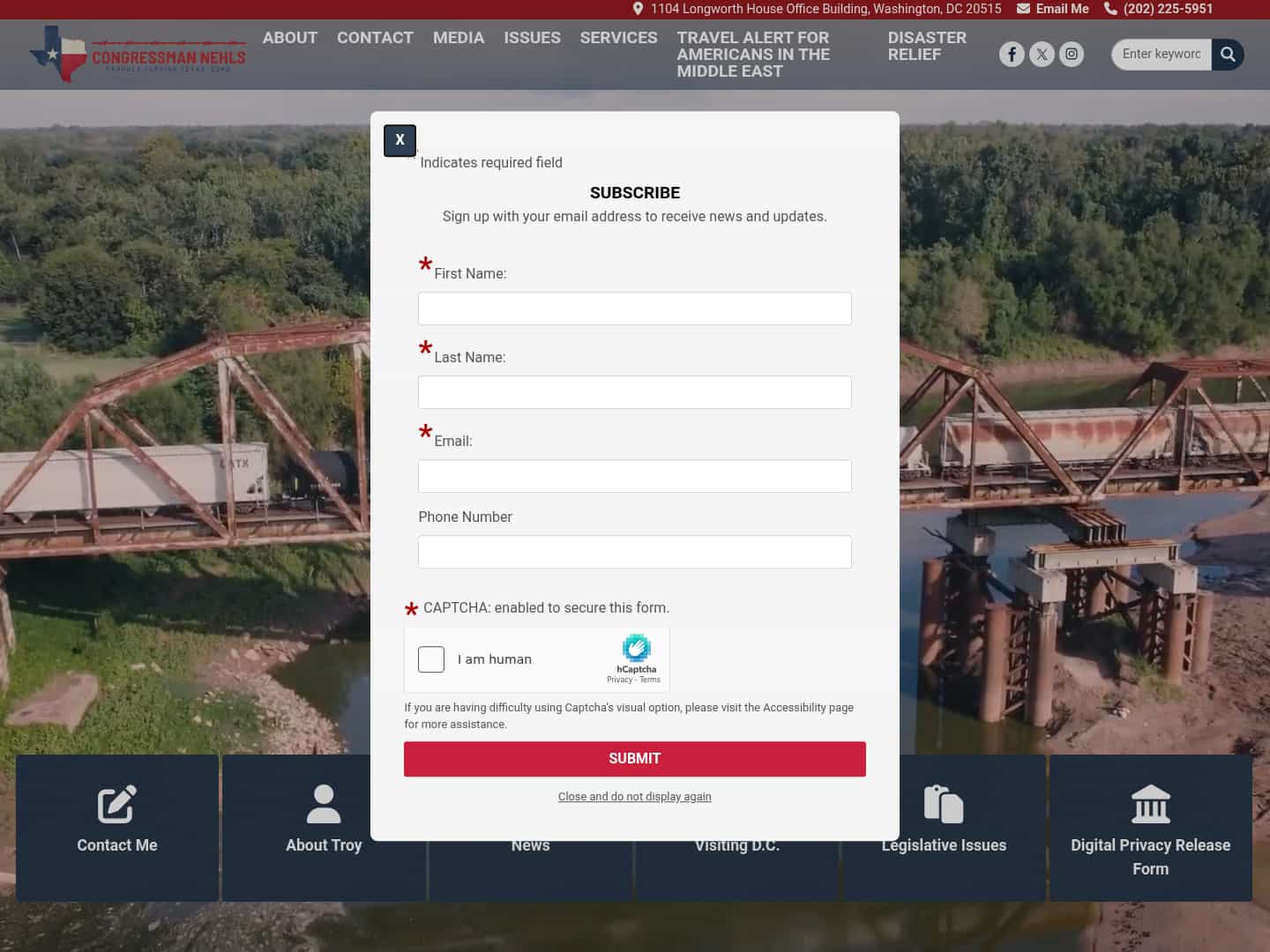Screen dimensions: 1270x952
Task: Click the Longworth House Office address
Action: (x=825, y=9)
